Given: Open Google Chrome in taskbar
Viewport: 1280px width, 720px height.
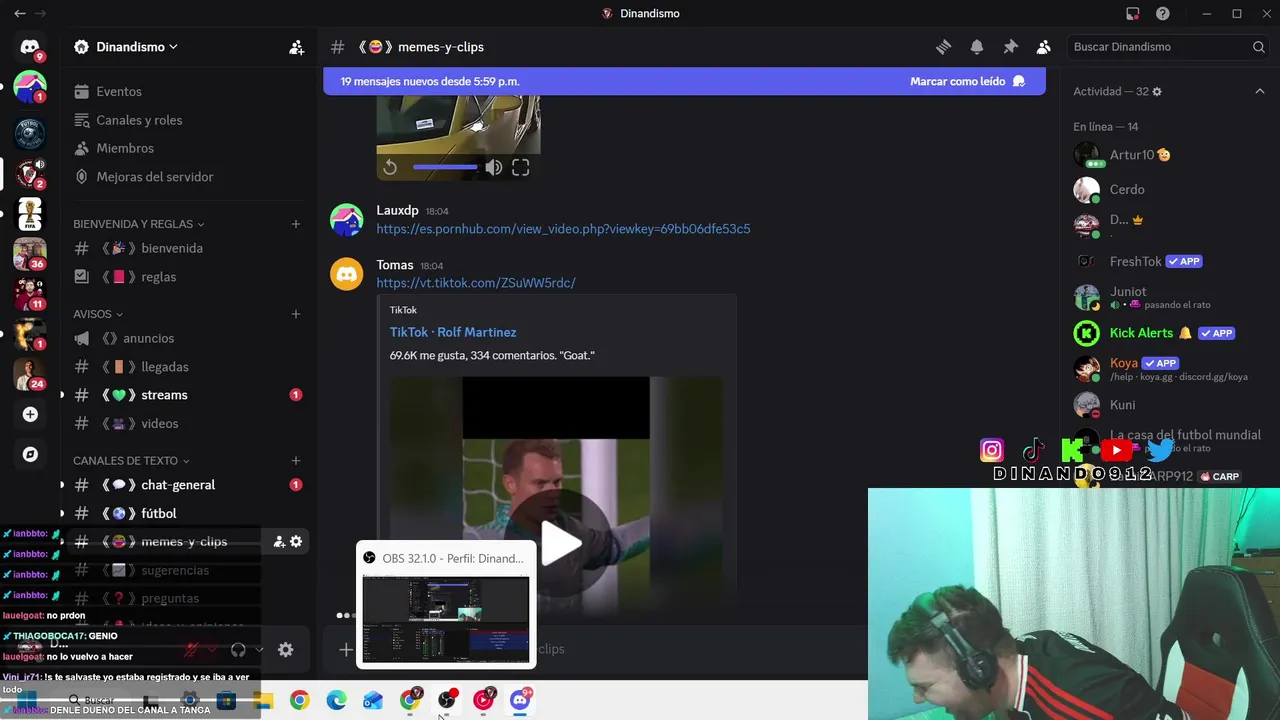Looking at the screenshot, I should [x=299, y=701].
